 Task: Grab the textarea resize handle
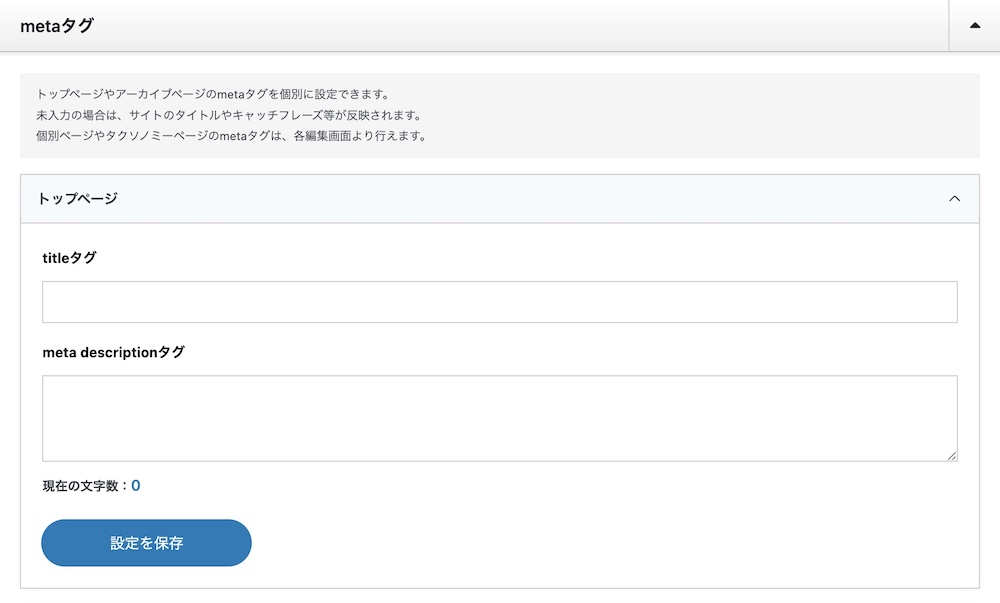coord(952,456)
